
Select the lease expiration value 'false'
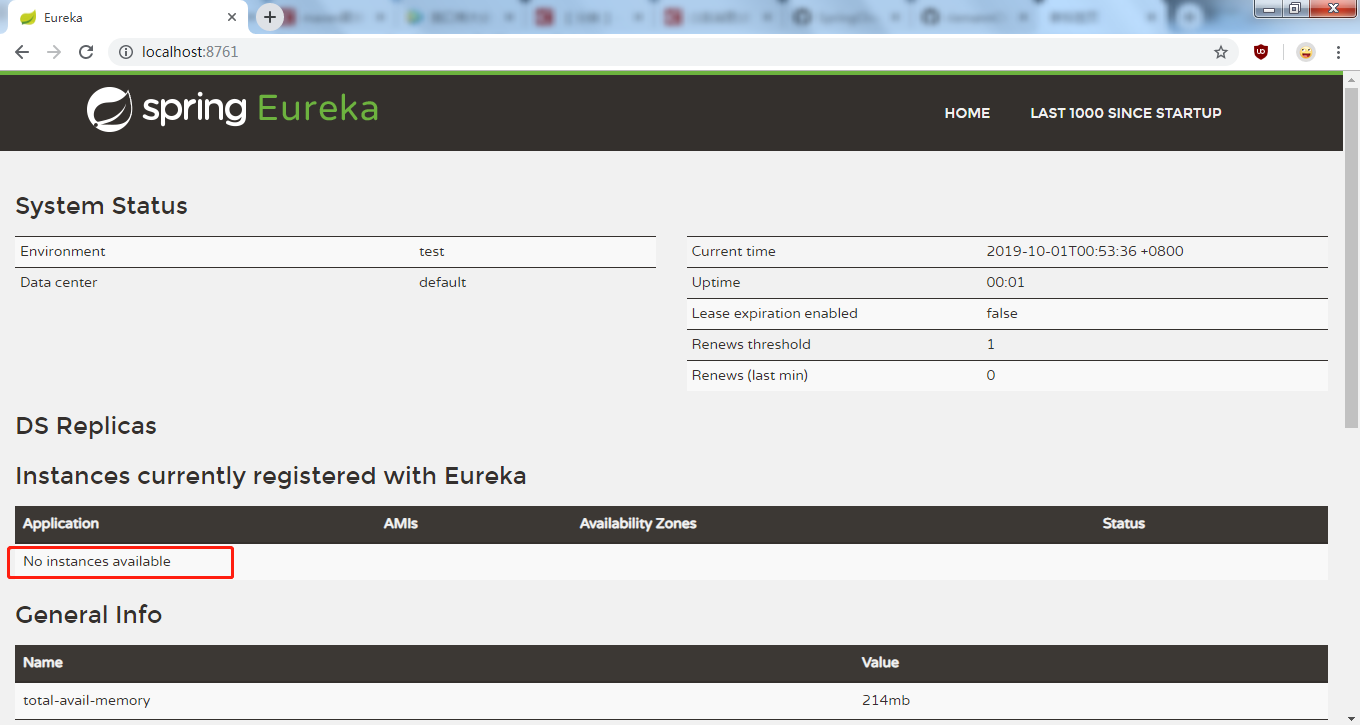(x=1002, y=313)
